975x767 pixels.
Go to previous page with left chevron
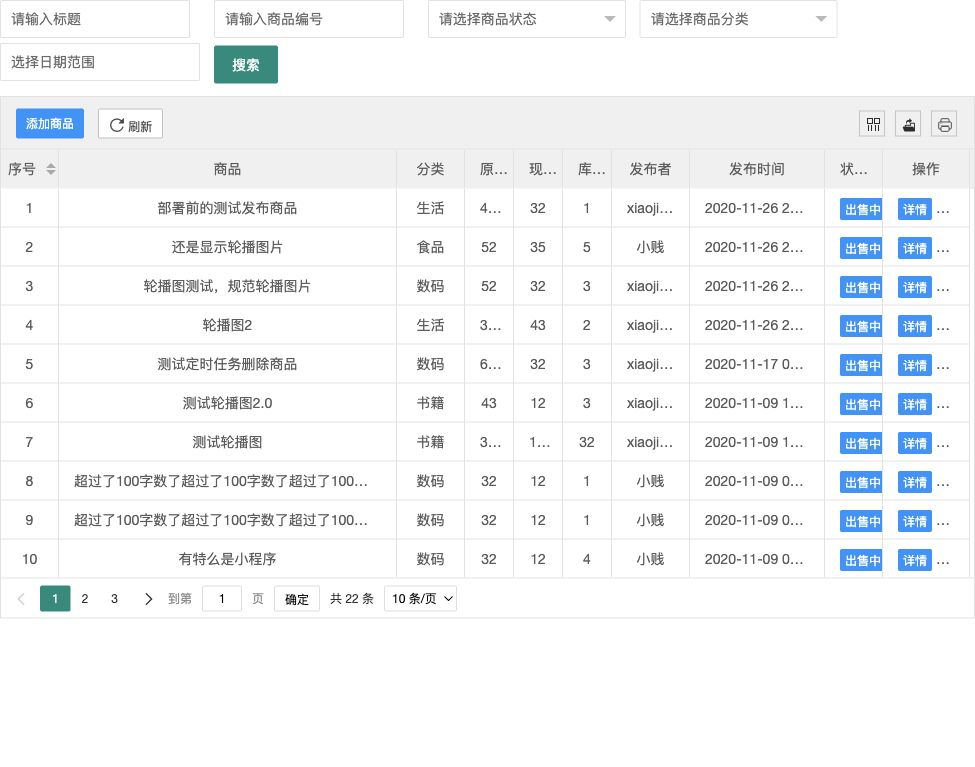pos(21,598)
